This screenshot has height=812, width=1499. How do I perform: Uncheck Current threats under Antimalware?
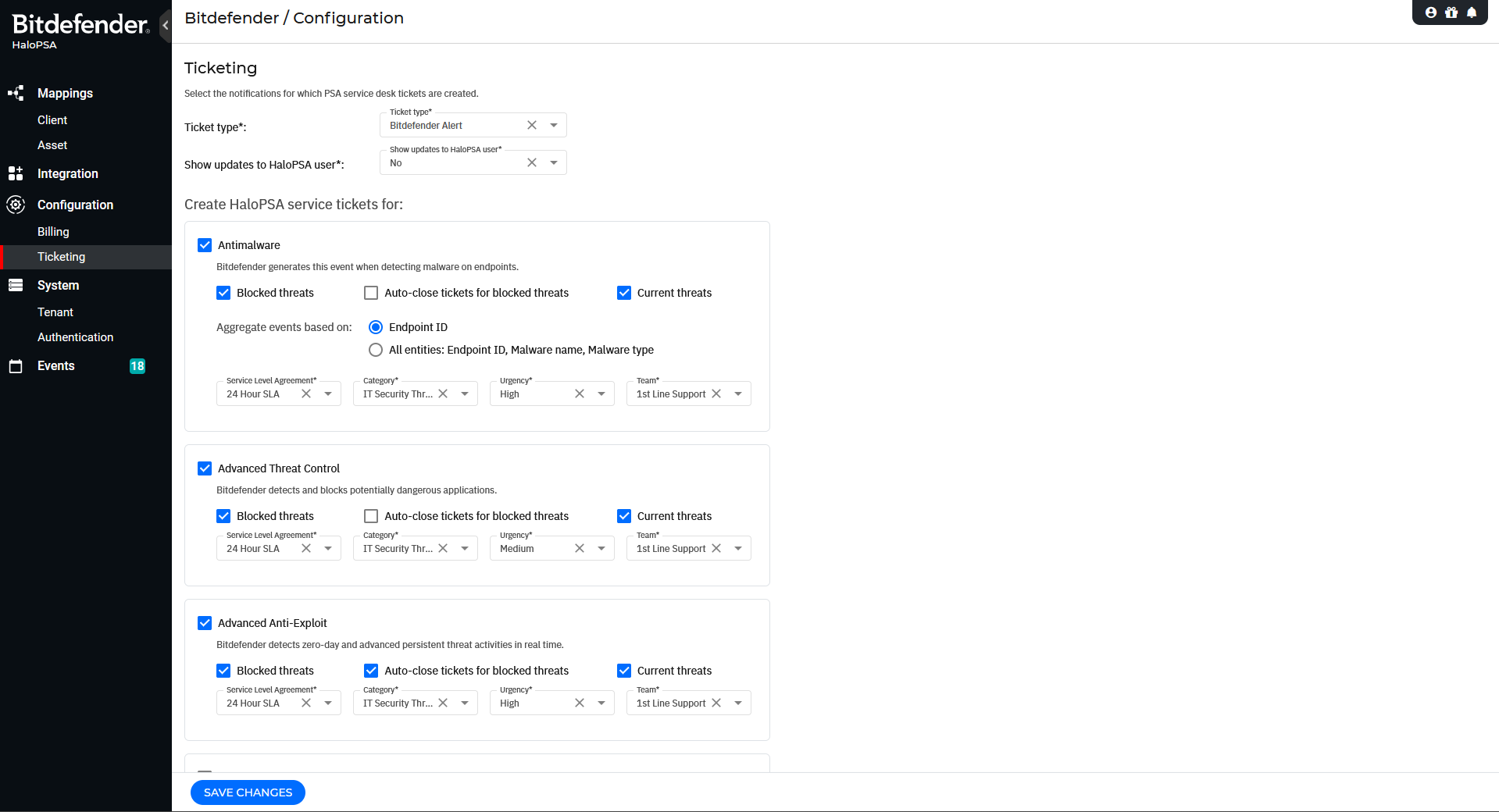point(624,293)
